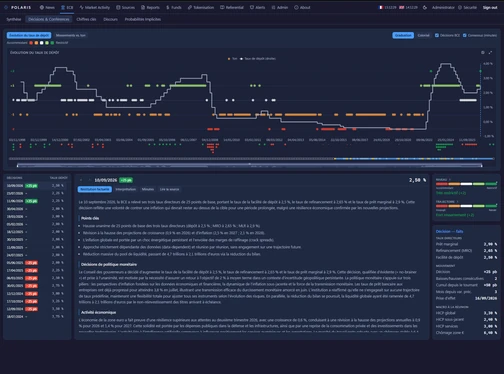The height and width of the screenshot is (374, 504).
Task: Click the US flag clock indicator
Action: [408, 7]
